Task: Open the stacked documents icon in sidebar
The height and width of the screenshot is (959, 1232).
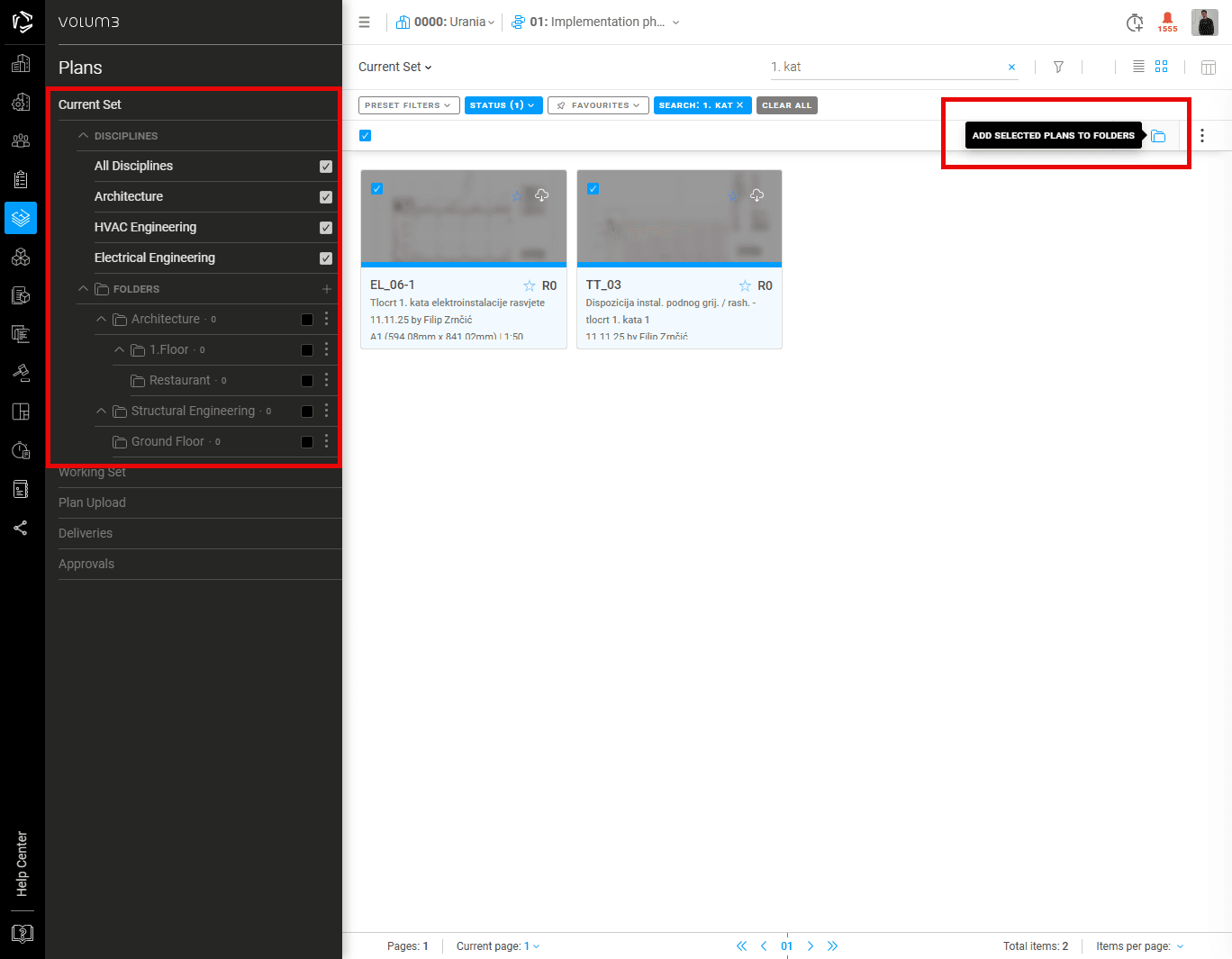Action: pos(21,334)
